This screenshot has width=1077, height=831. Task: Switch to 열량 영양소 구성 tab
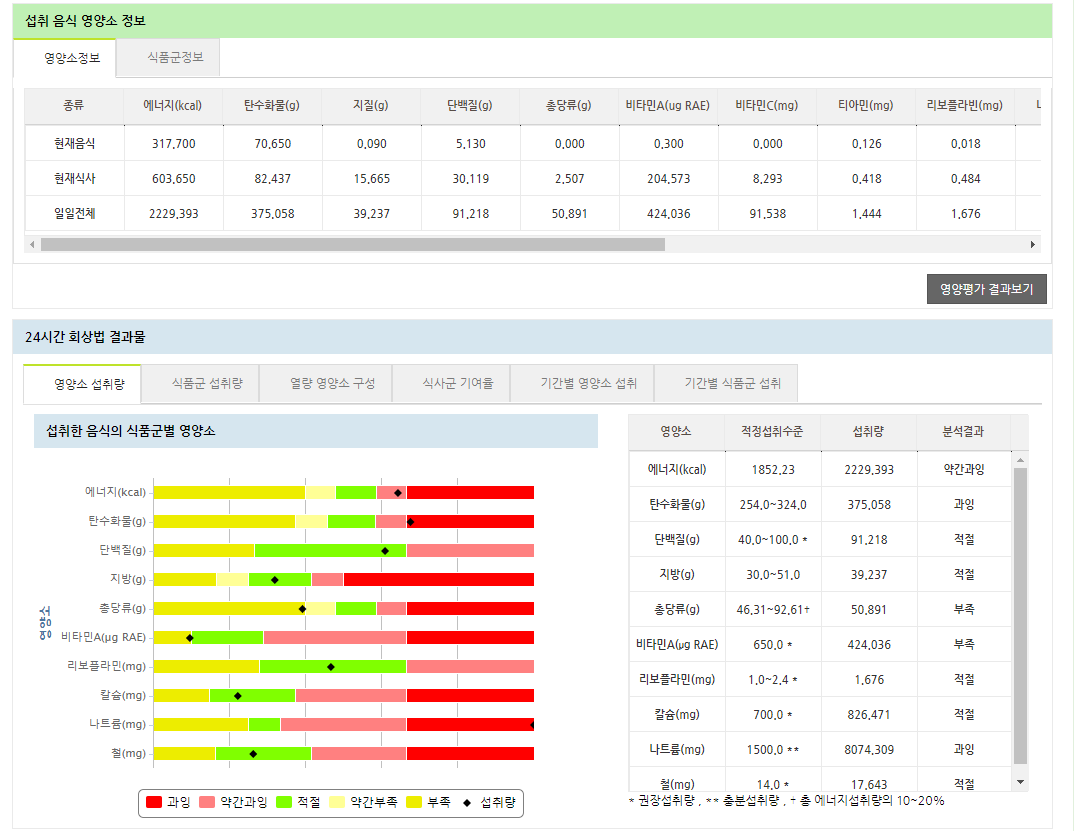click(x=332, y=383)
